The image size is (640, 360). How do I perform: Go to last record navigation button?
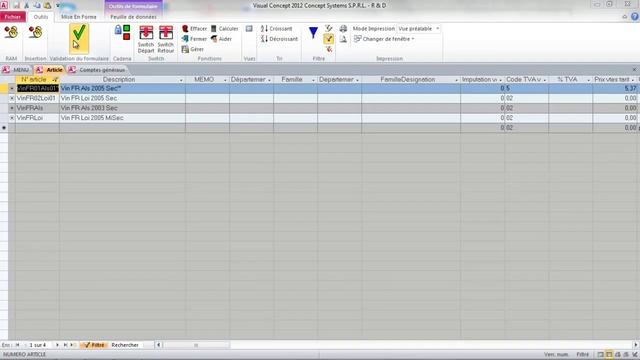[x=65, y=345]
